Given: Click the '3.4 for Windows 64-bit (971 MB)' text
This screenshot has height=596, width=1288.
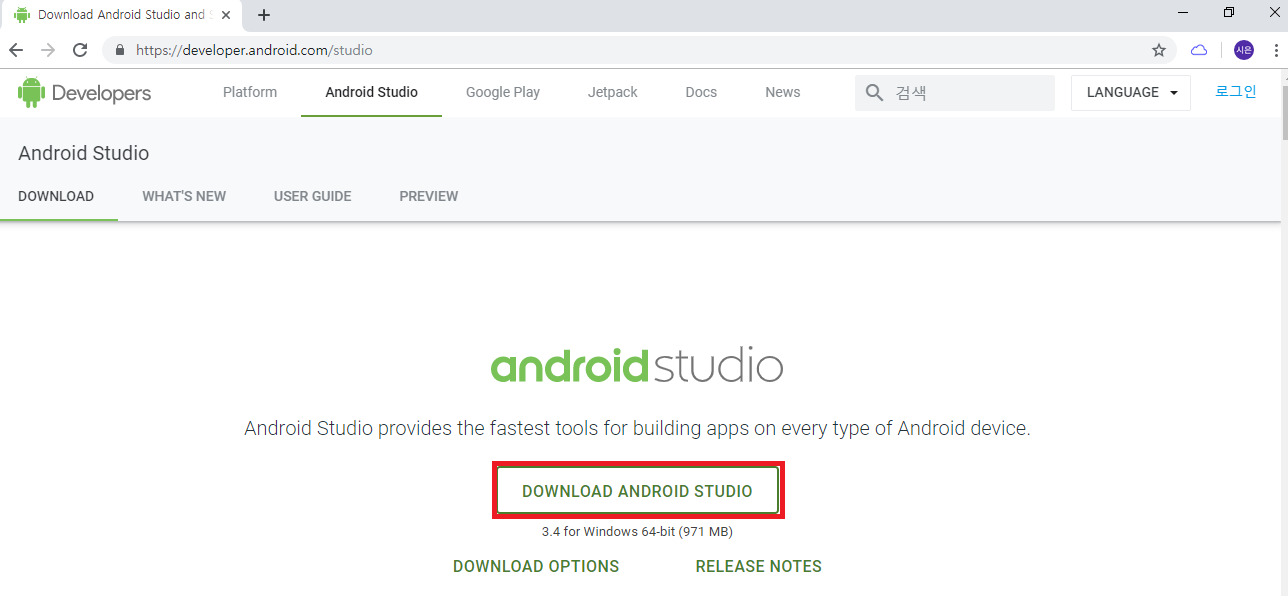Looking at the screenshot, I should tap(637, 532).
